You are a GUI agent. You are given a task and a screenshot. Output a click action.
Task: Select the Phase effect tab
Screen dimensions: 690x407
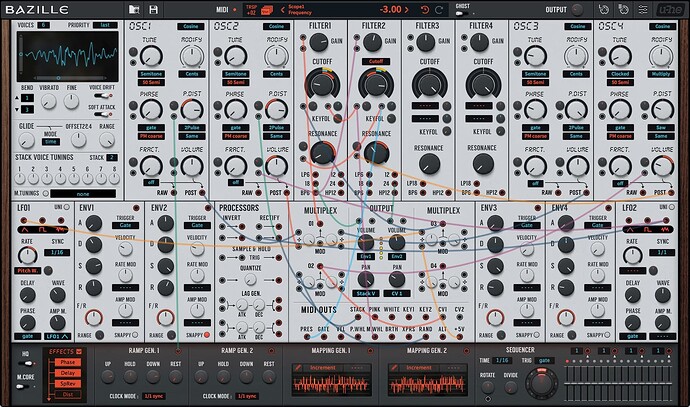[67, 362]
